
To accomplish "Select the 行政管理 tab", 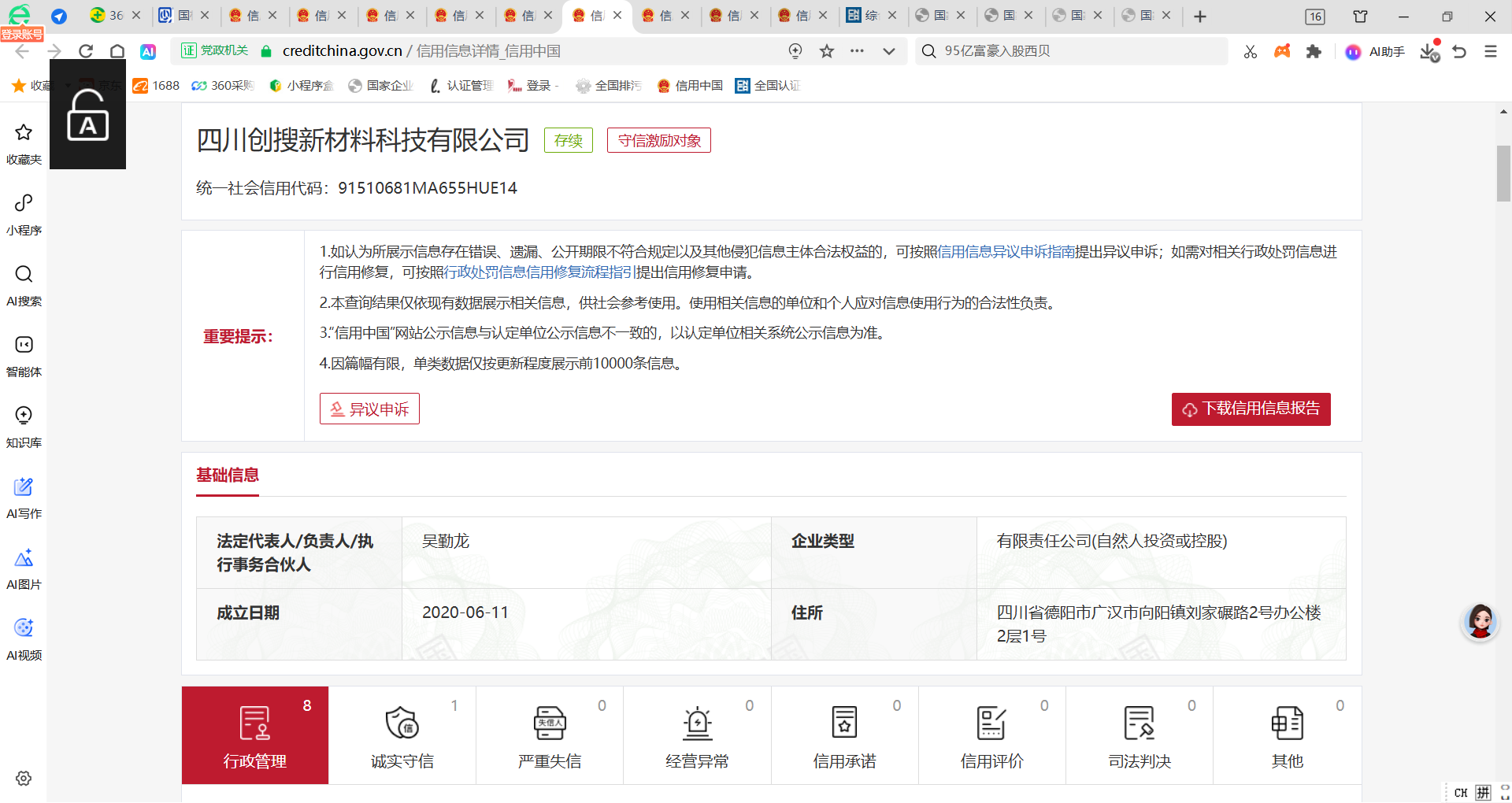I will tap(255, 735).
